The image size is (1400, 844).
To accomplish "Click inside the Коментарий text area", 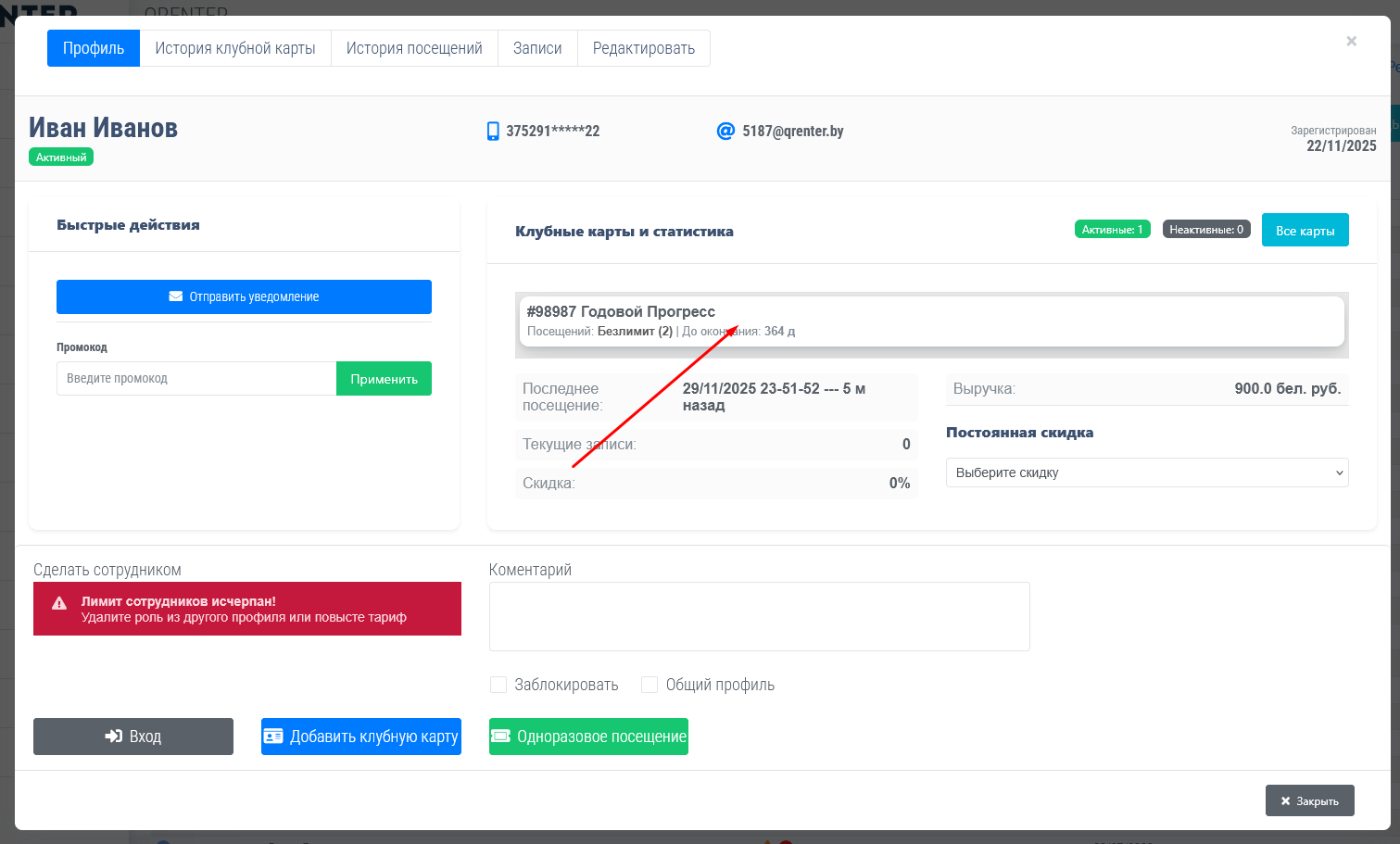I will [759, 616].
